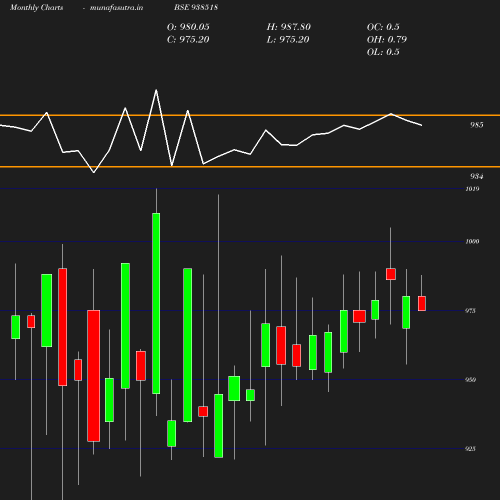
Task: Click the close value 'C: 975.20'
Action: [188, 40]
